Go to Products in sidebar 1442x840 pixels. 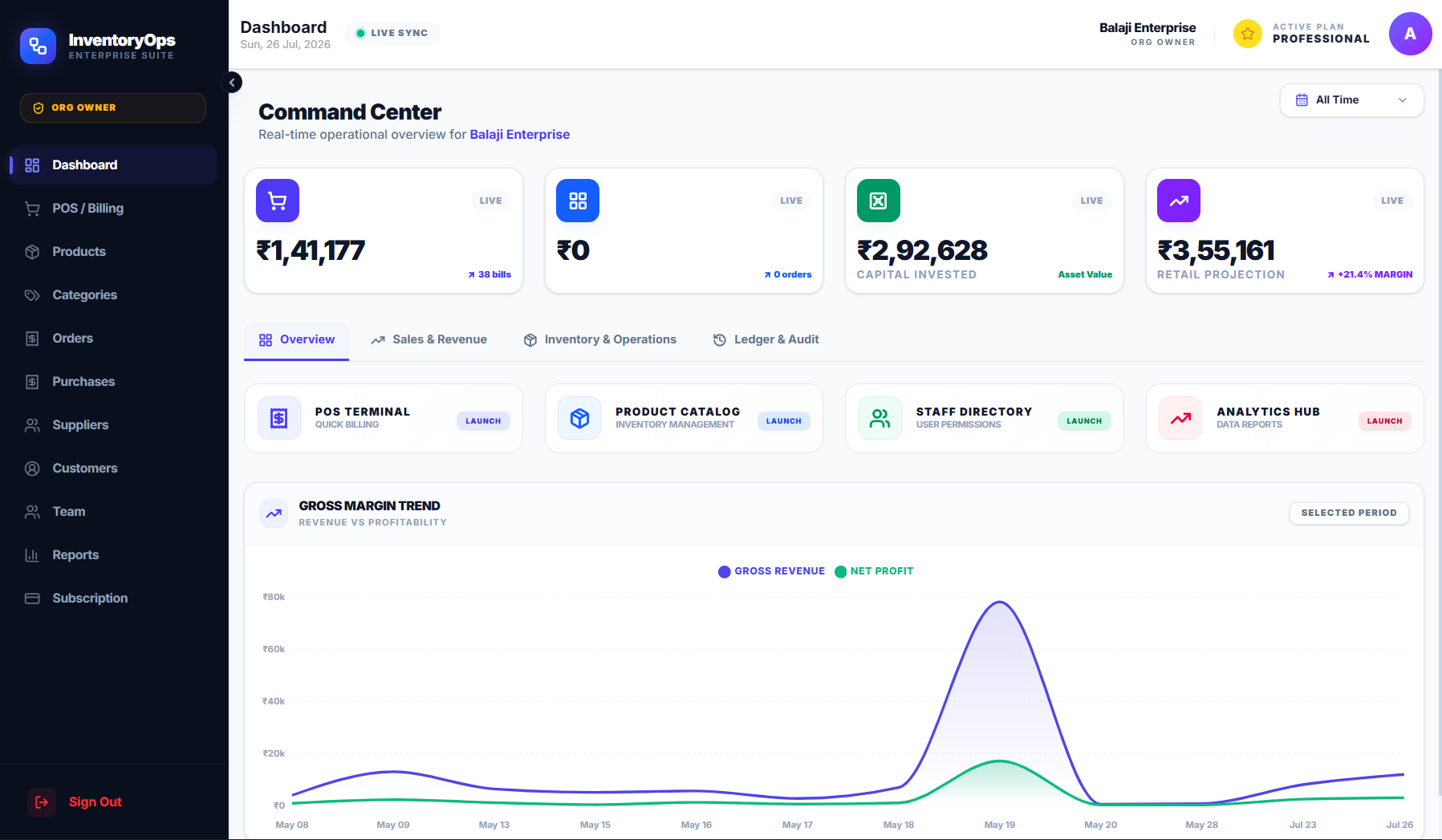(113, 252)
